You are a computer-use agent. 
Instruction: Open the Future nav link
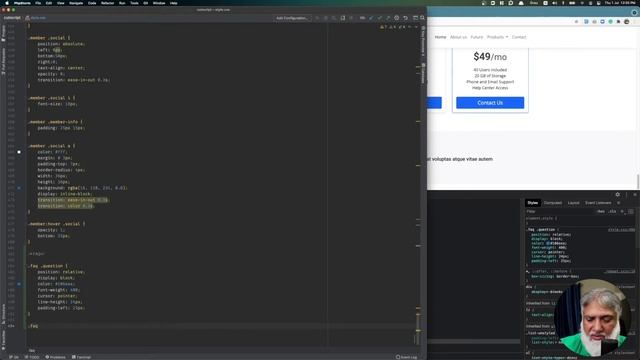(x=476, y=37)
